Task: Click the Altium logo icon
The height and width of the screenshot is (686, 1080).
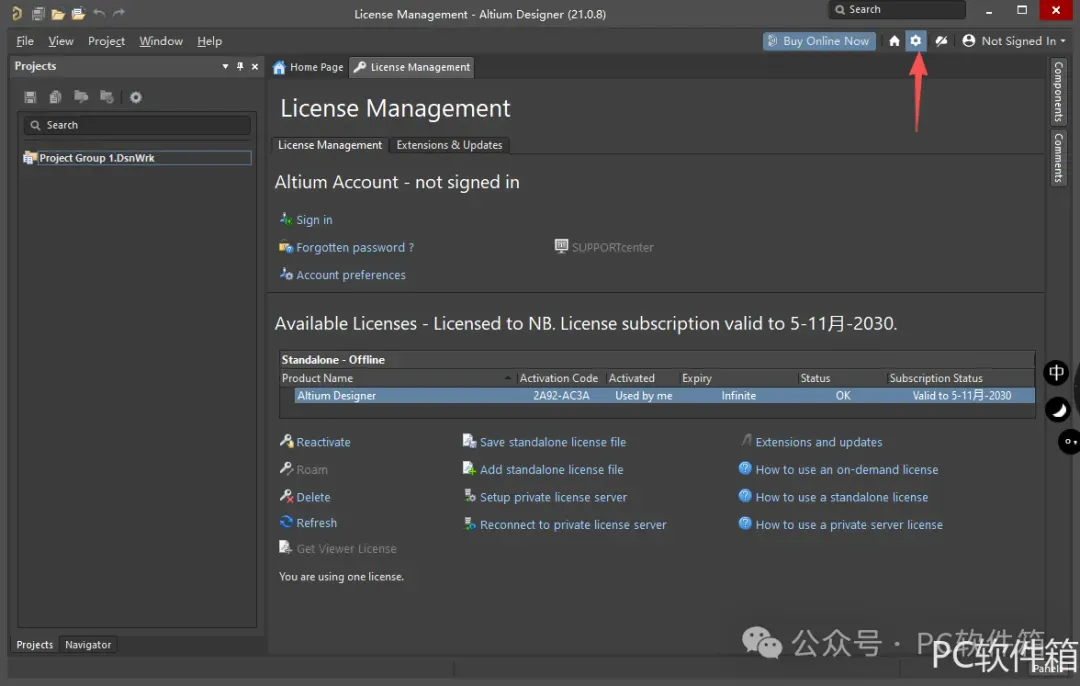Action: click(17, 13)
